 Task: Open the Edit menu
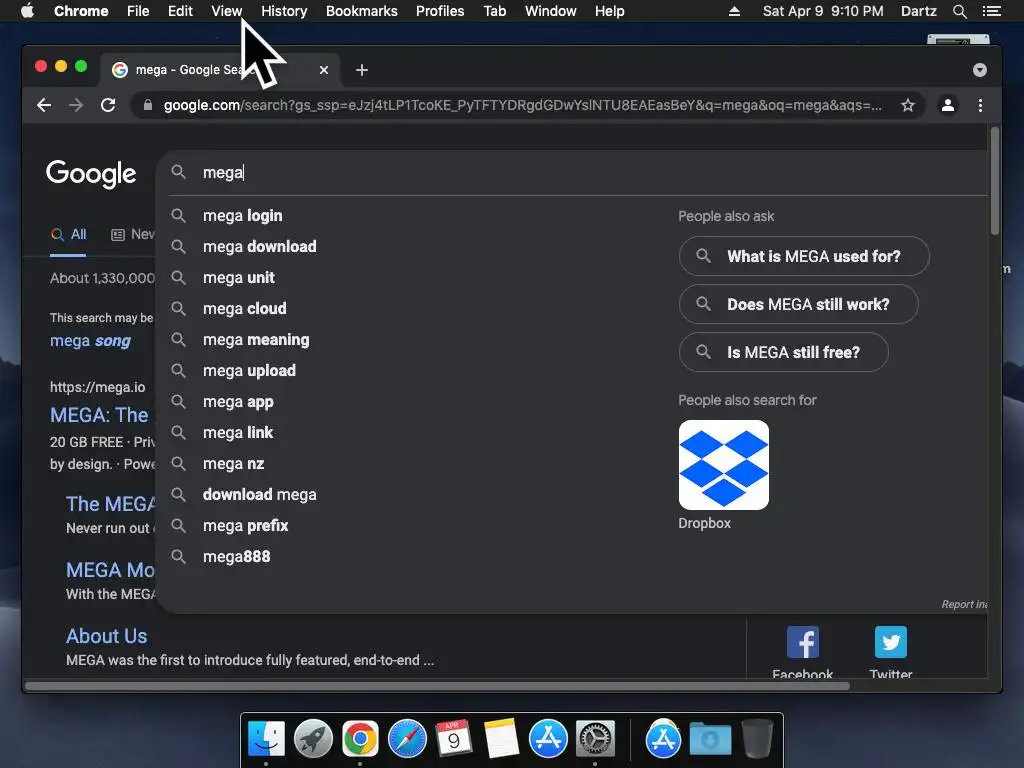pos(180,11)
